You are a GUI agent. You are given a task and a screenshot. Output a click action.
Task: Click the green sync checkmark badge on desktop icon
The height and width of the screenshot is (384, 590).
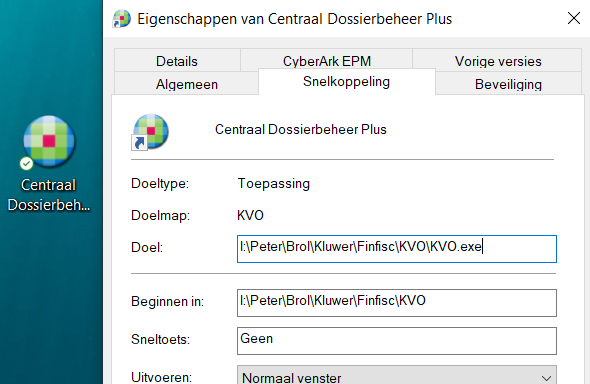[26, 164]
